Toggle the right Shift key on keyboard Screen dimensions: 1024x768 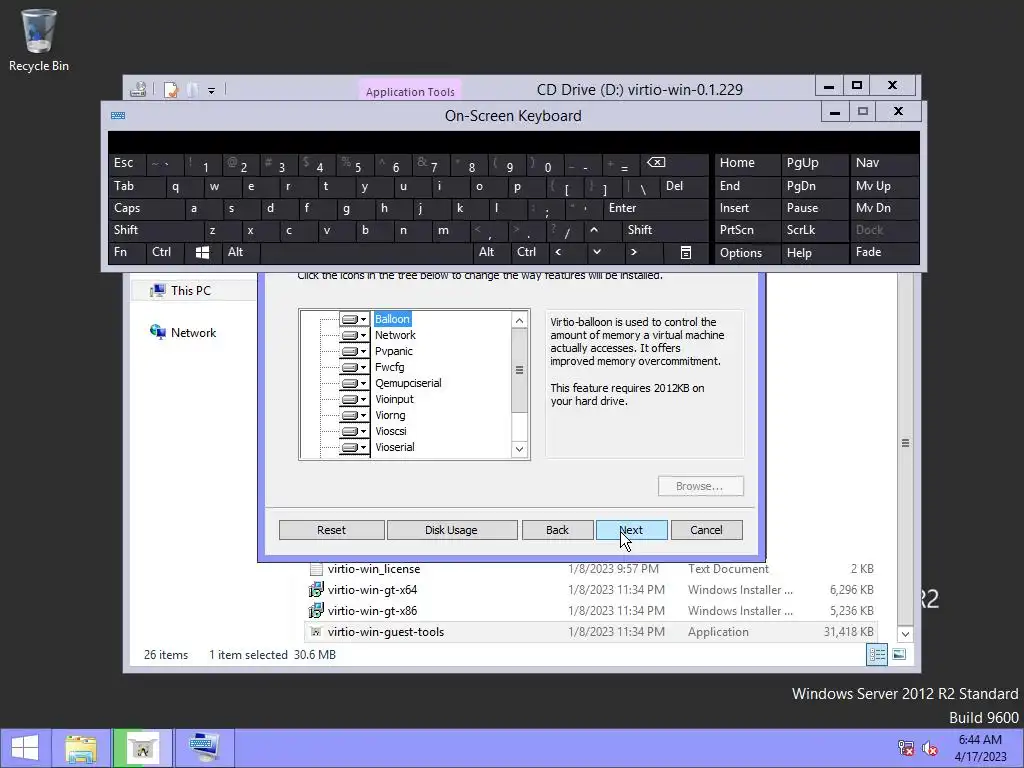[665, 230]
